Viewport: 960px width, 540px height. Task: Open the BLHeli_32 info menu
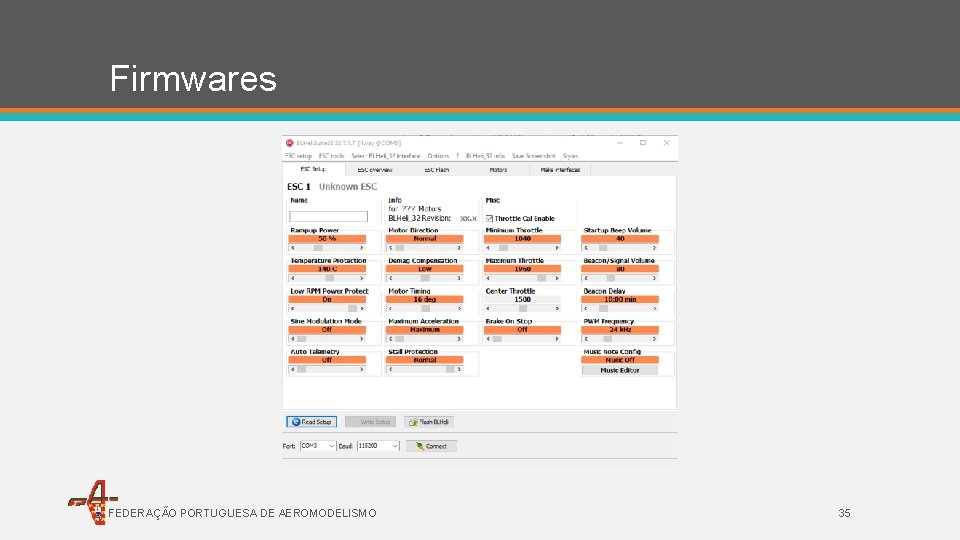click(x=486, y=156)
